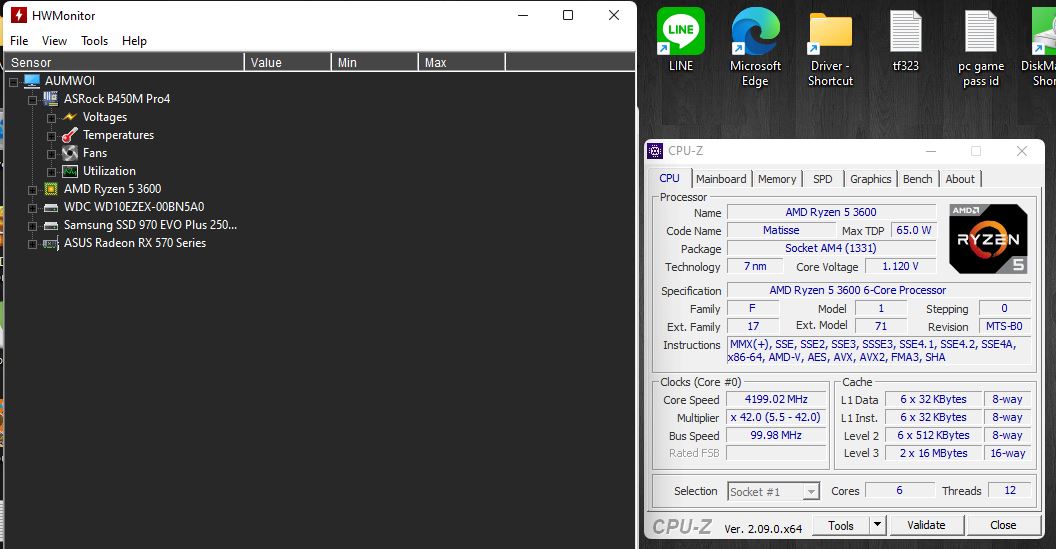Click the Threads value 12

pyautogui.click(x=1010, y=490)
